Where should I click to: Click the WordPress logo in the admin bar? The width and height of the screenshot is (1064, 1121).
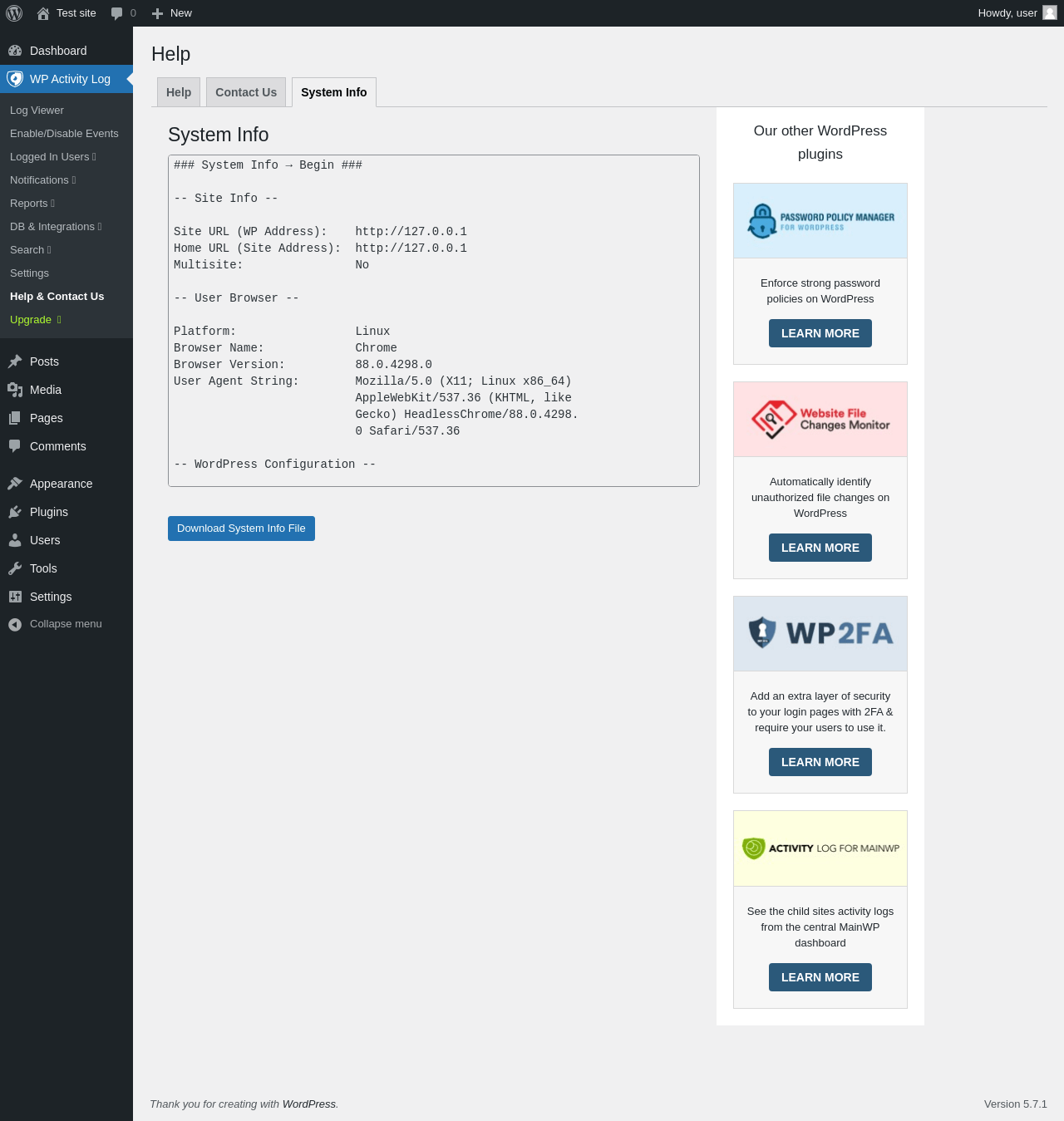14,13
